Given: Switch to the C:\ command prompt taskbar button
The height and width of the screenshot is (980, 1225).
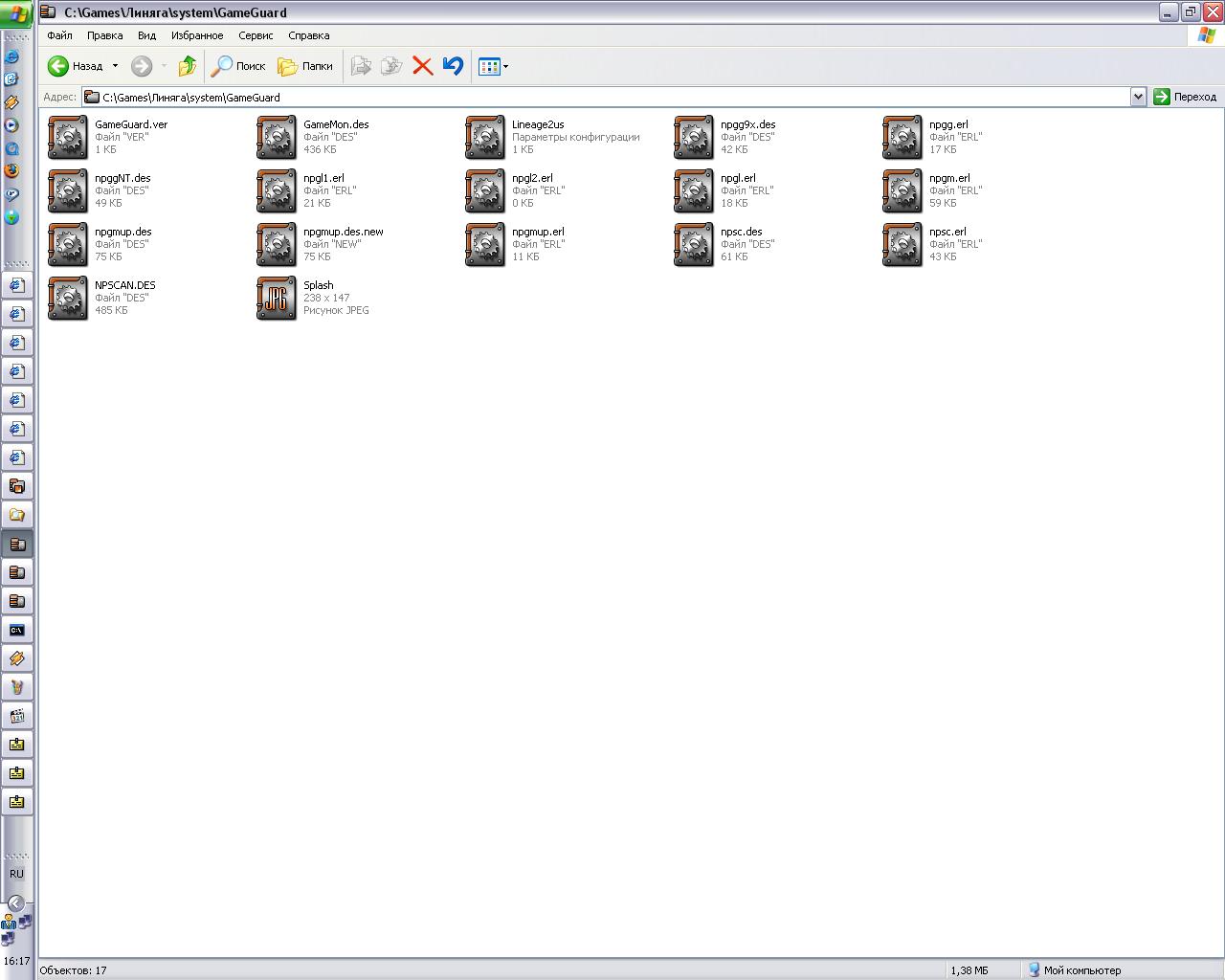Looking at the screenshot, I should [x=17, y=630].
